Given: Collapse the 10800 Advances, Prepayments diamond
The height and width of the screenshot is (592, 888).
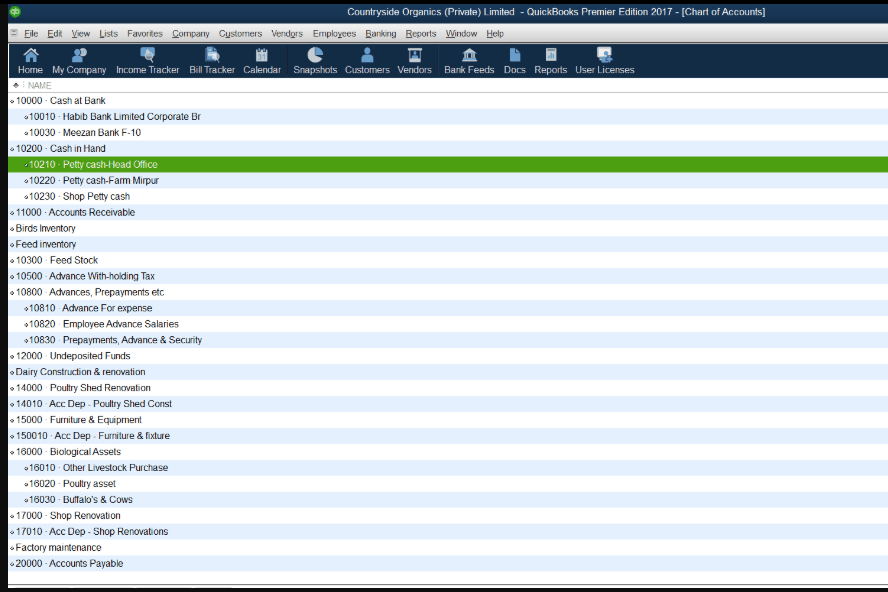Looking at the screenshot, I should click(12, 293).
